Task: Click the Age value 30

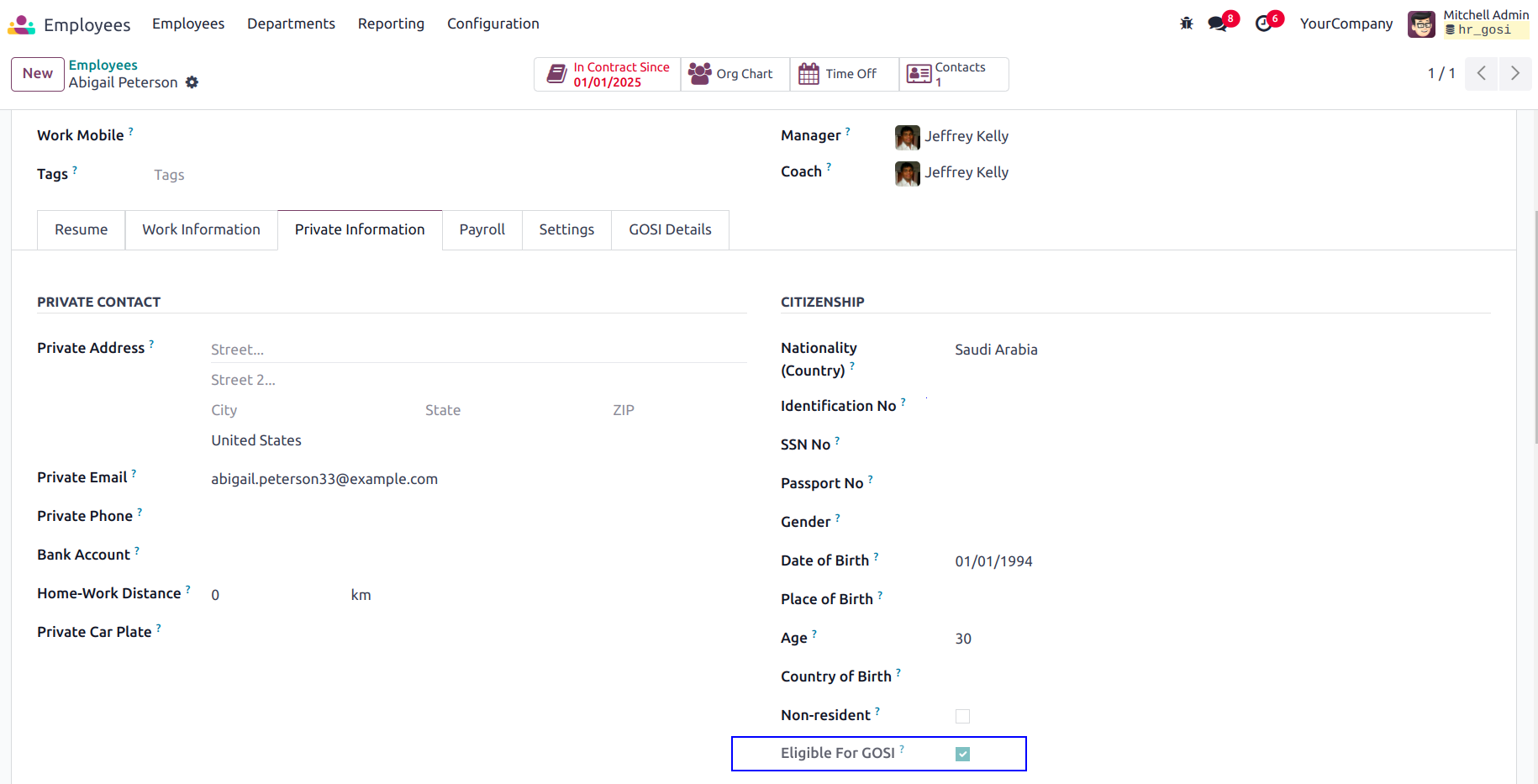Action: 963,639
